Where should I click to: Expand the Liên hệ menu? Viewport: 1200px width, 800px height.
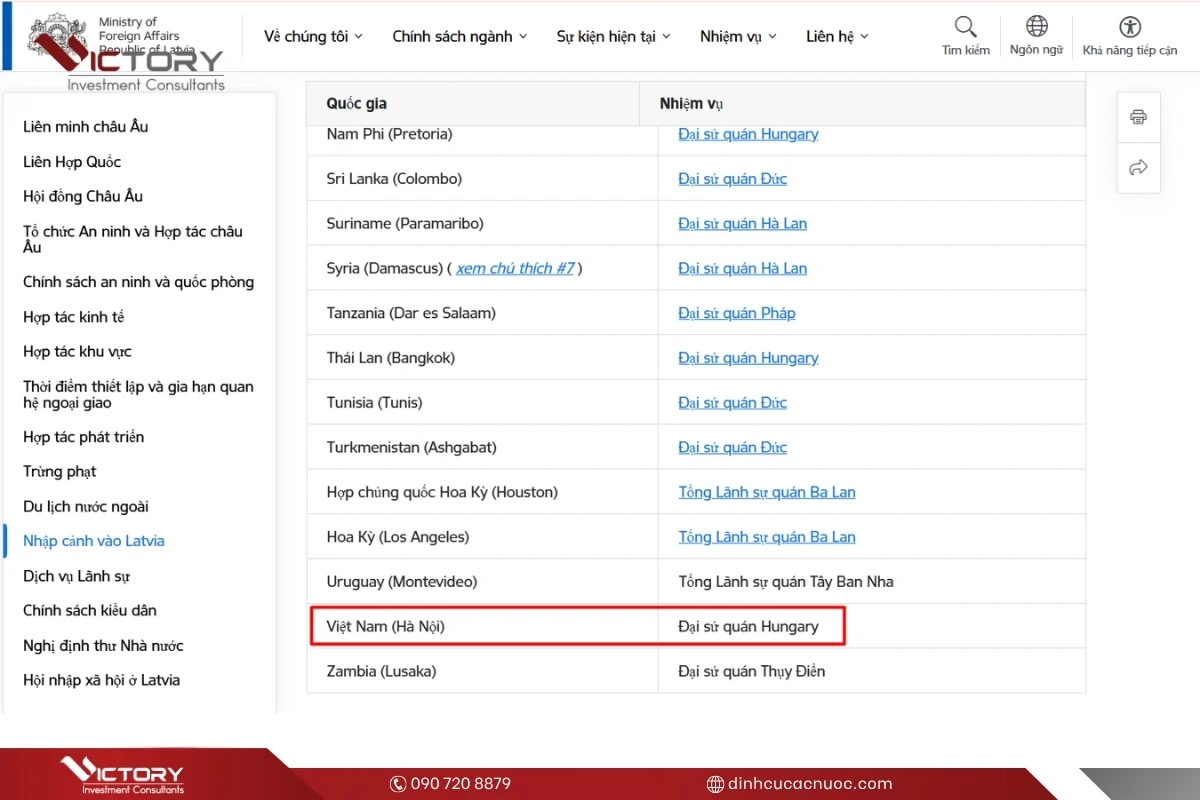click(837, 36)
